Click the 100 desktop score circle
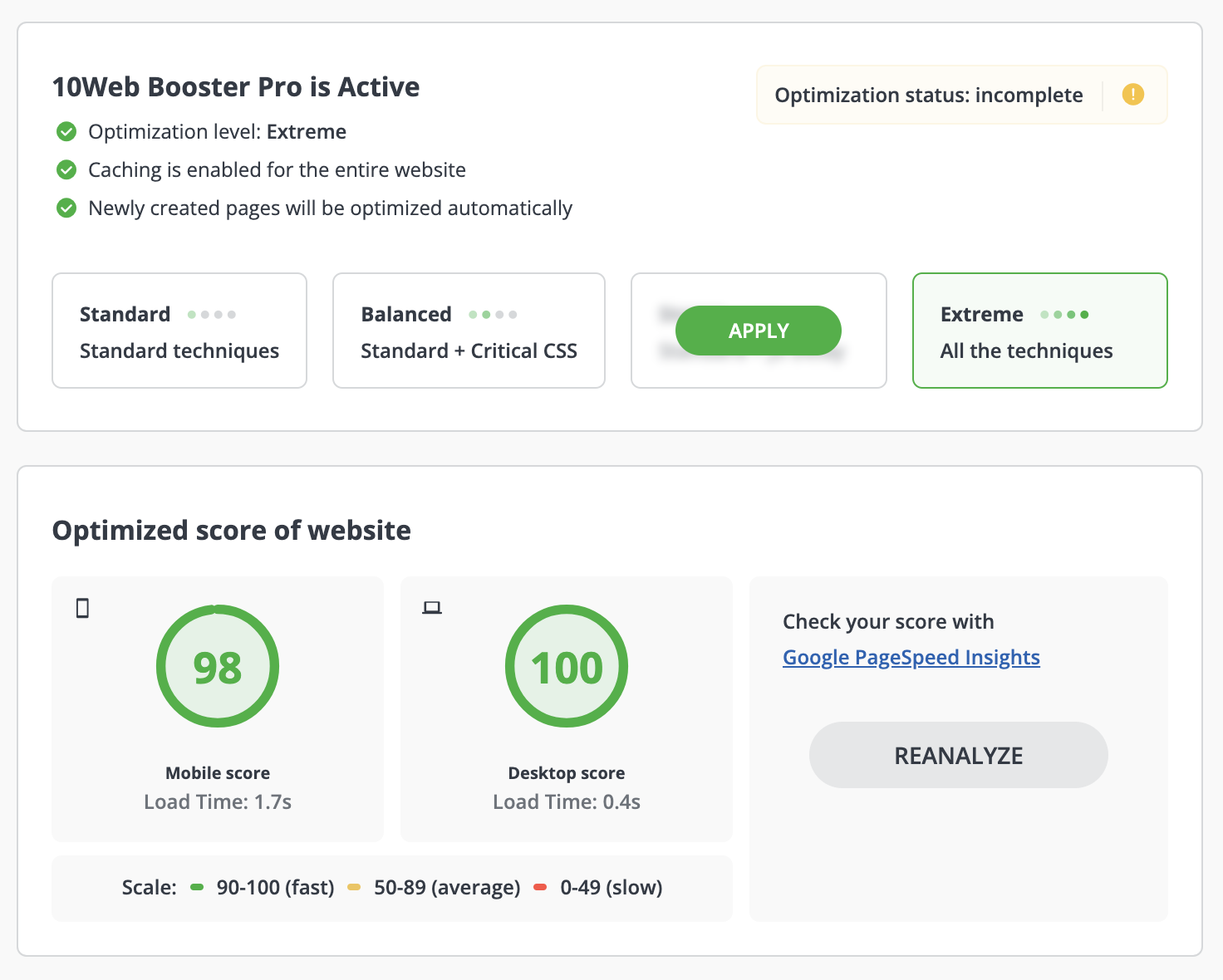Screen dimensions: 1223x980 pos(566,665)
